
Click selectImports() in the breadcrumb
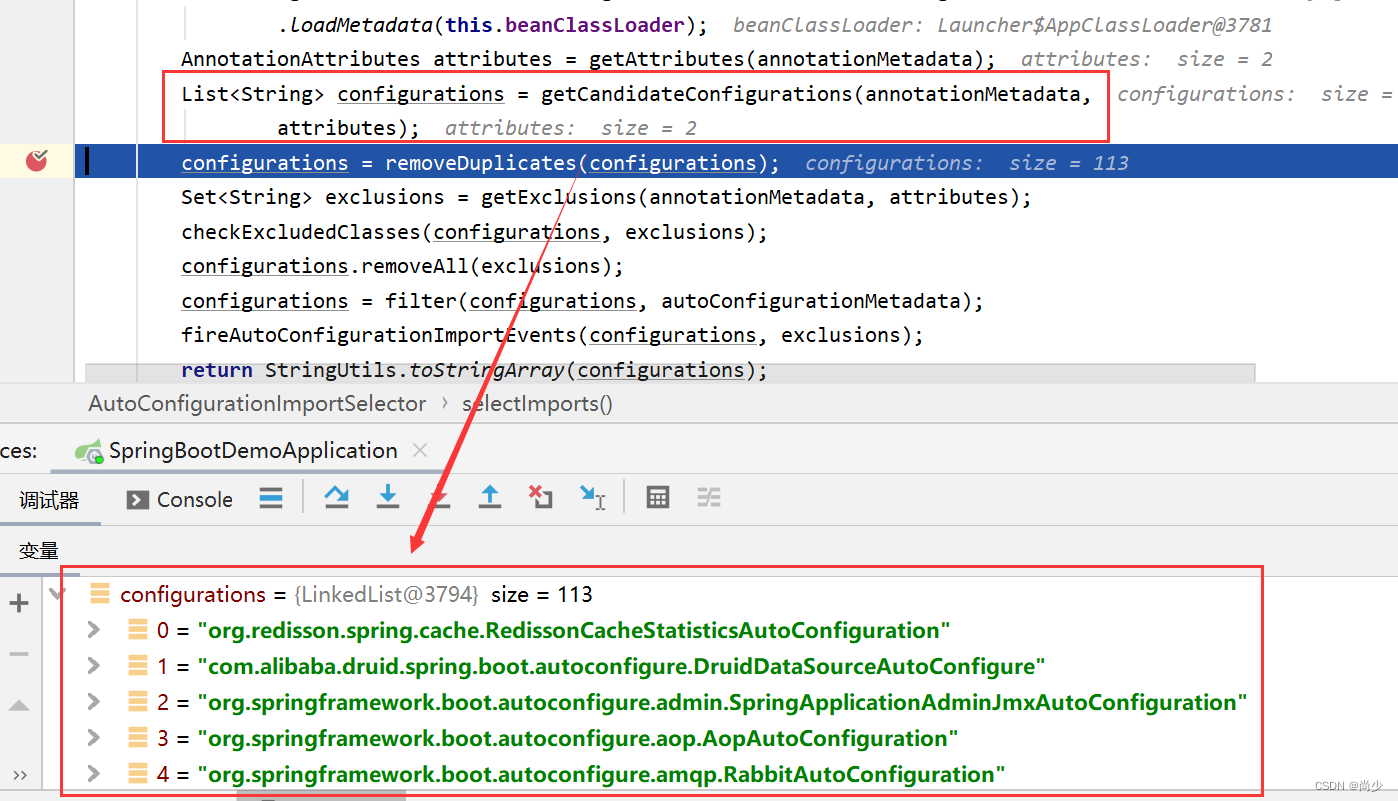tap(537, 404)
